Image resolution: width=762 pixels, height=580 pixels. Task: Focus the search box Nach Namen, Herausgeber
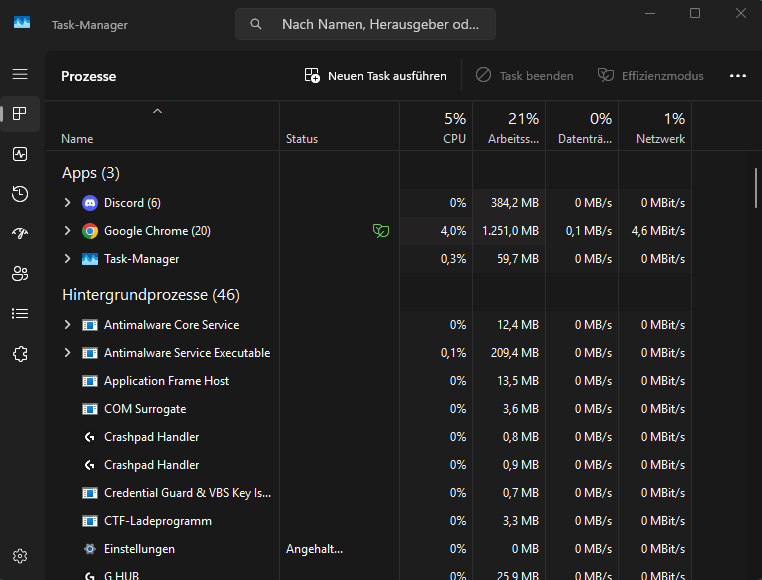pos(365,24)
